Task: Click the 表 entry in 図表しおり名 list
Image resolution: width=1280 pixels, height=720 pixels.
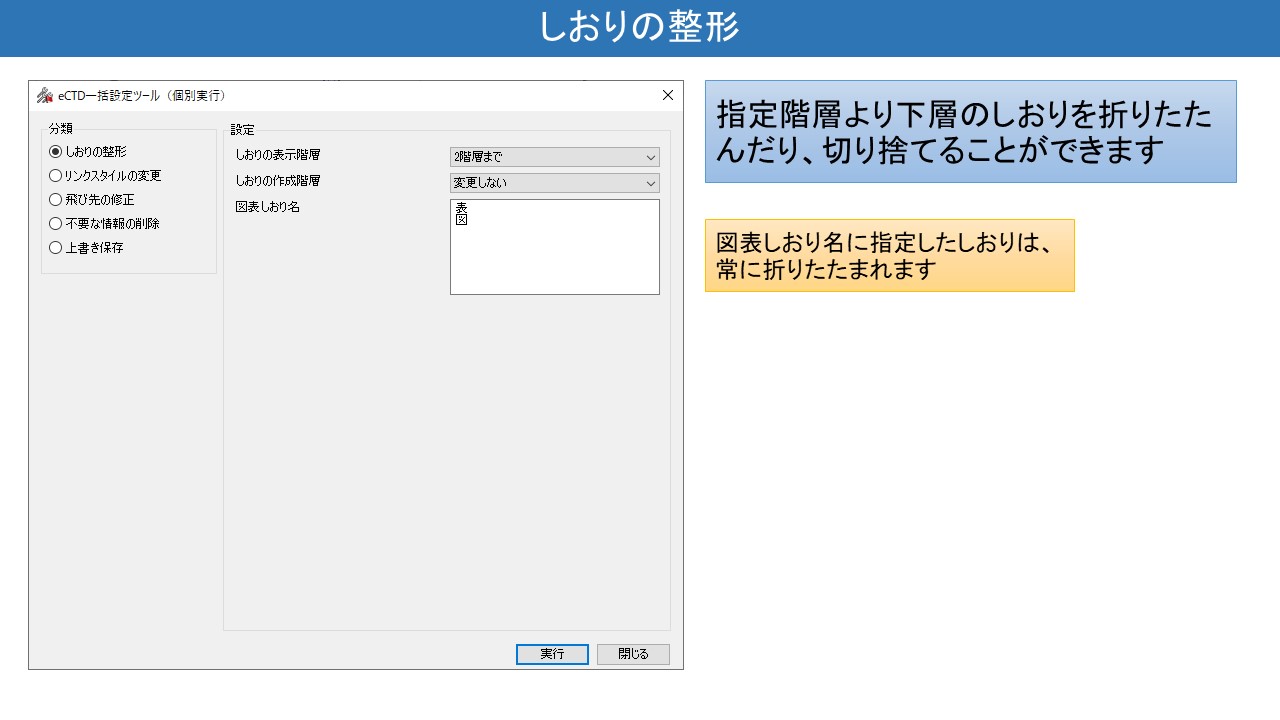Action: [461, 207]
